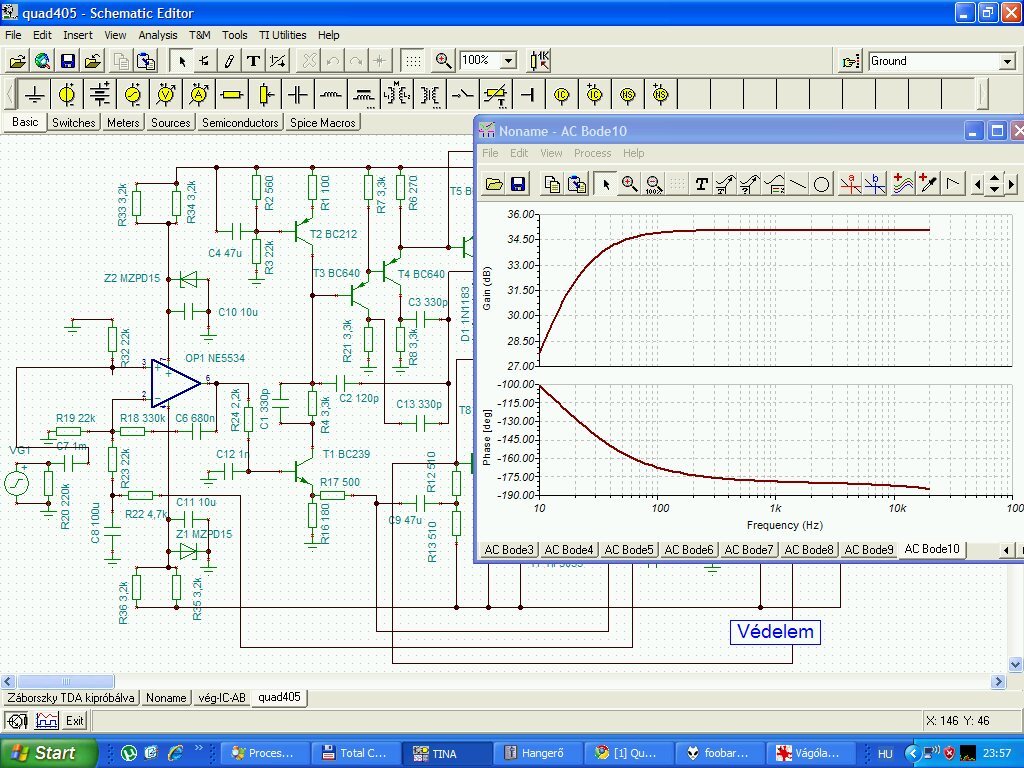Toggle the grid display icon

point(413,61)
